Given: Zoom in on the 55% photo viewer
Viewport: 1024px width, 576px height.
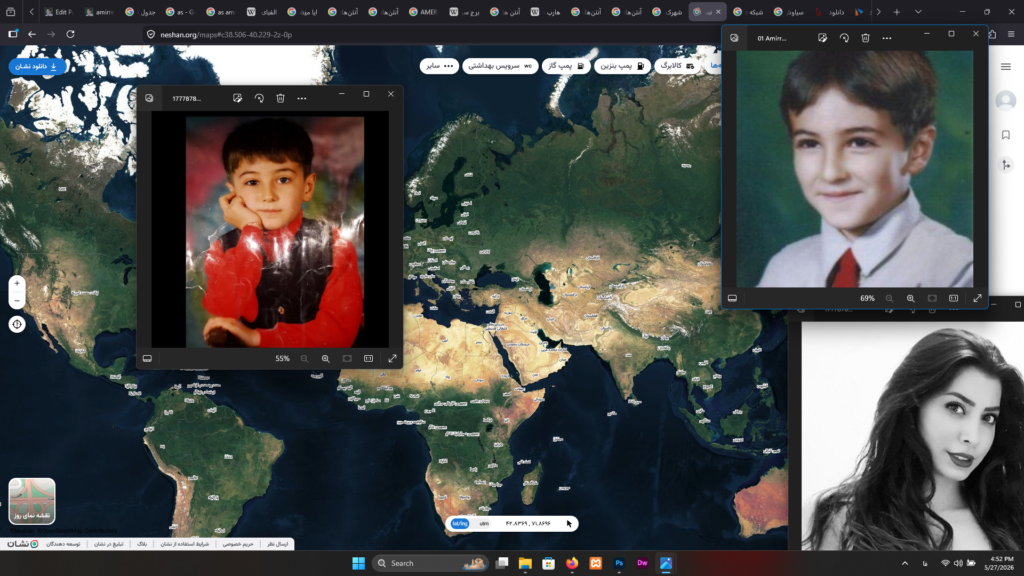Looking at the screenshot, I should tap(325, 359).
